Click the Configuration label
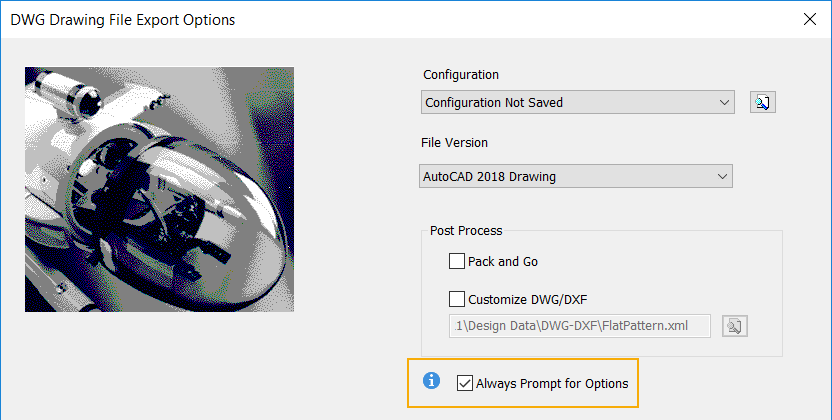The image size is (832, 420). [461, 74]
